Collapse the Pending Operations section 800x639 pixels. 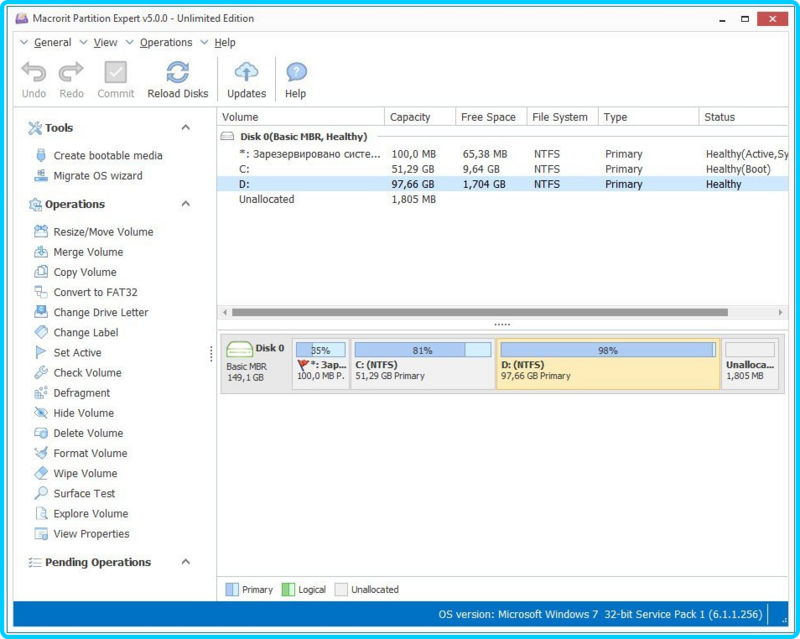(186, 562)
